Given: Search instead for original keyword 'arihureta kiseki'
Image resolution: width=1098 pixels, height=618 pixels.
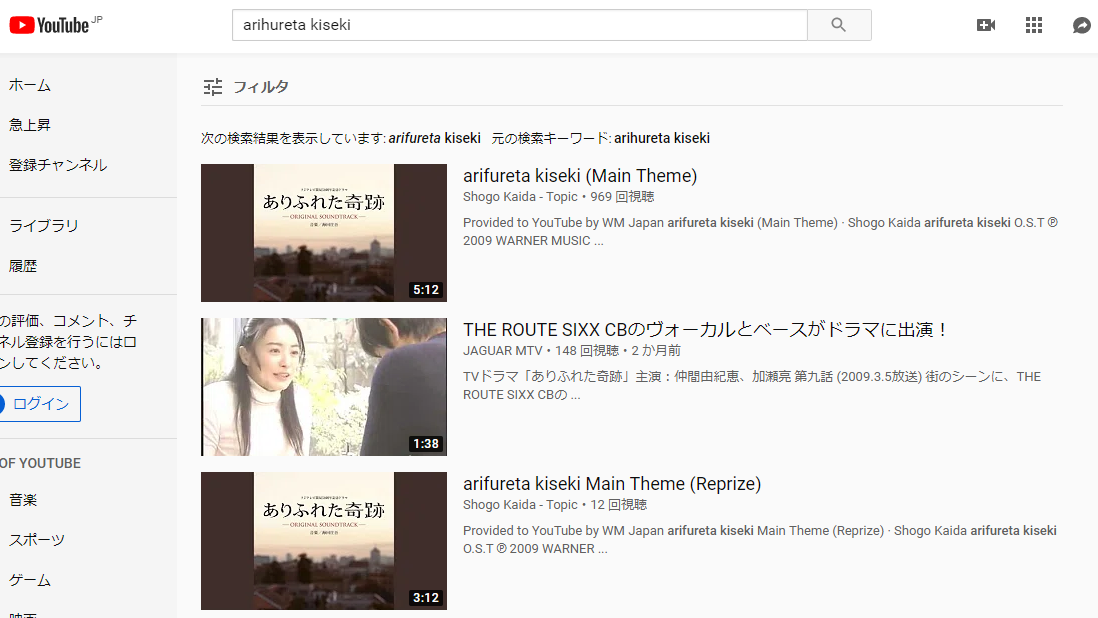Looking at the screenshot, I should click(662, 139).
